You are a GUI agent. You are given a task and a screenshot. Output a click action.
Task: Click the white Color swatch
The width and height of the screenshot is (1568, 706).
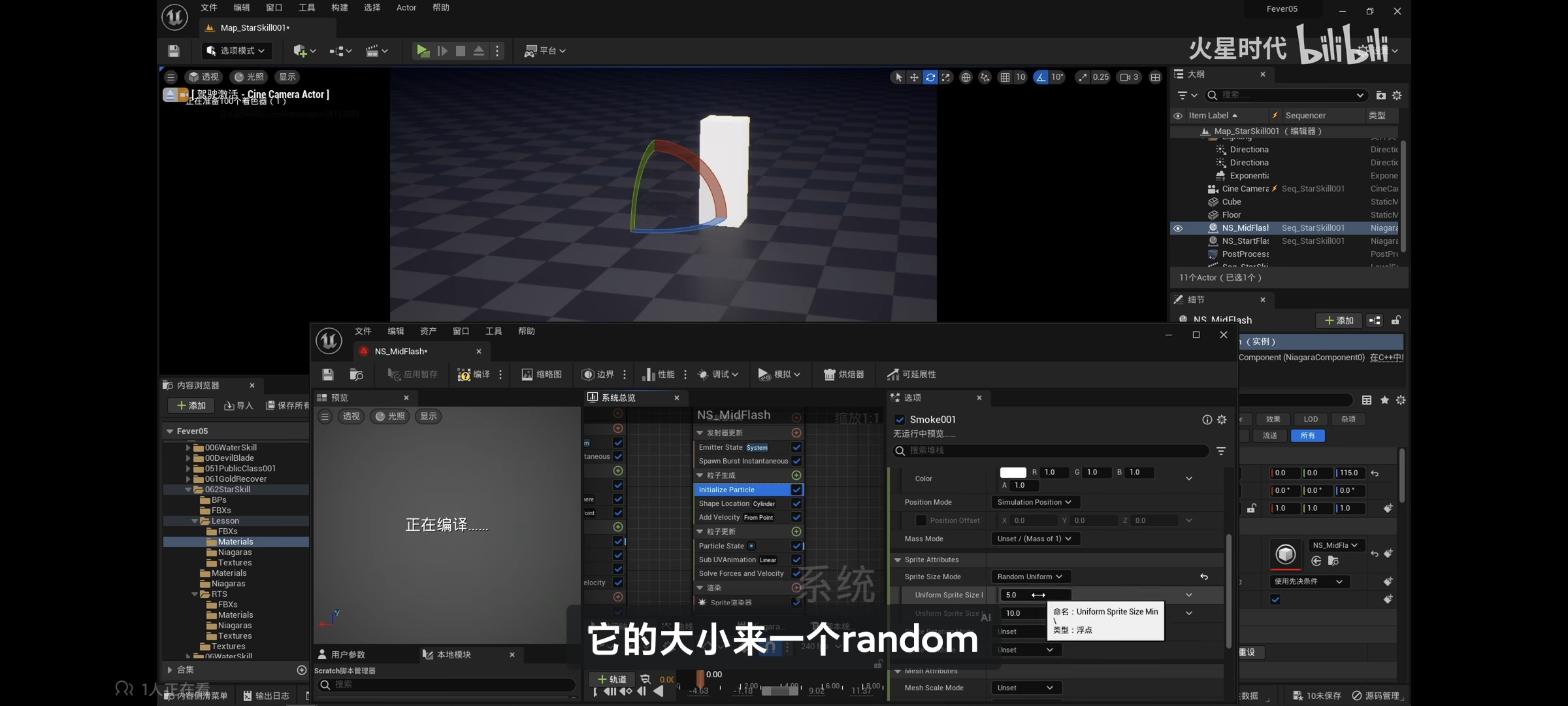pyautogui.click(x=1013, y=473)
